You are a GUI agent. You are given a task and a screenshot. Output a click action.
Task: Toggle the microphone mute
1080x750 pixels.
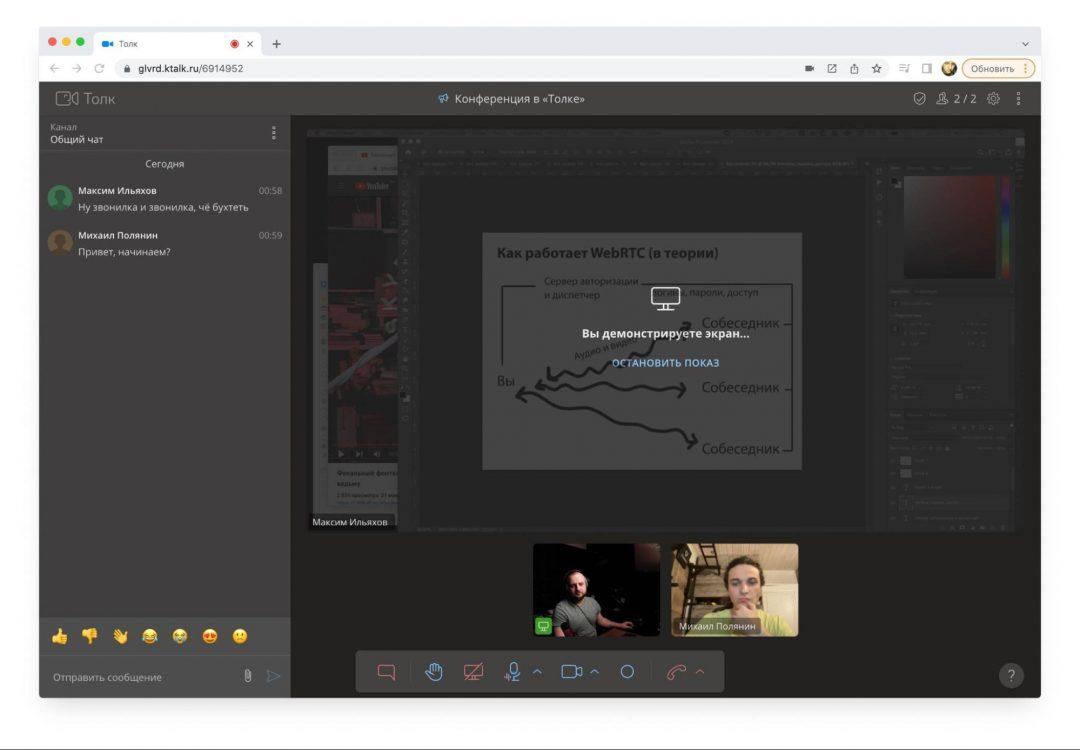point(513,672)
